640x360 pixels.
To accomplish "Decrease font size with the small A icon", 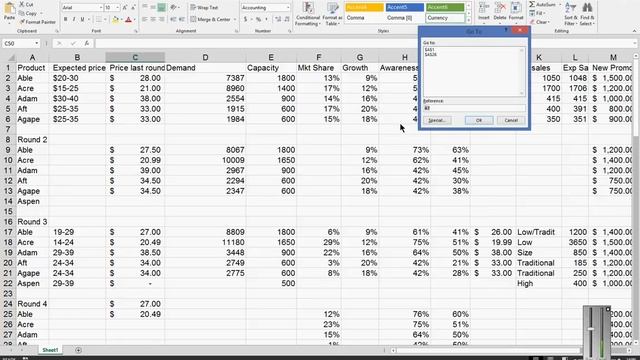I will (x=133, y=8).
